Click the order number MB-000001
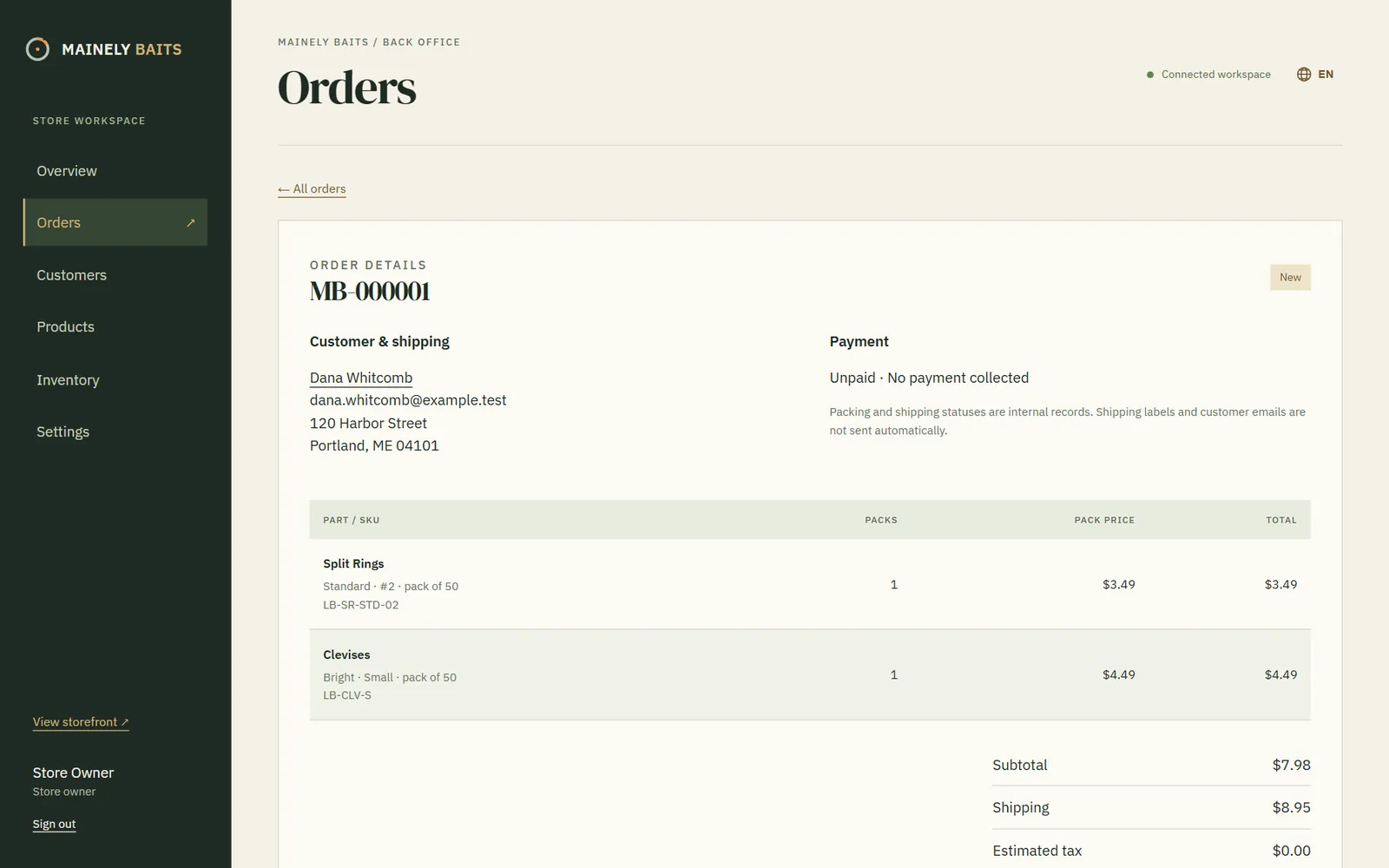 tap(370, 292)
